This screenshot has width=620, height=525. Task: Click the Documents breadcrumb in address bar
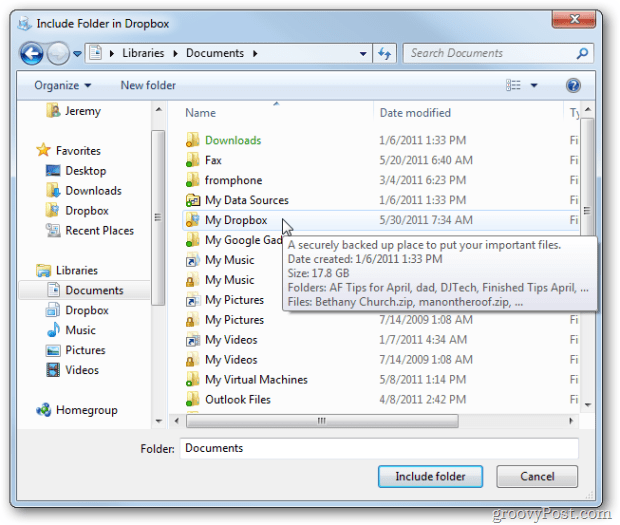pyautogui.click(x=215, y=53)
